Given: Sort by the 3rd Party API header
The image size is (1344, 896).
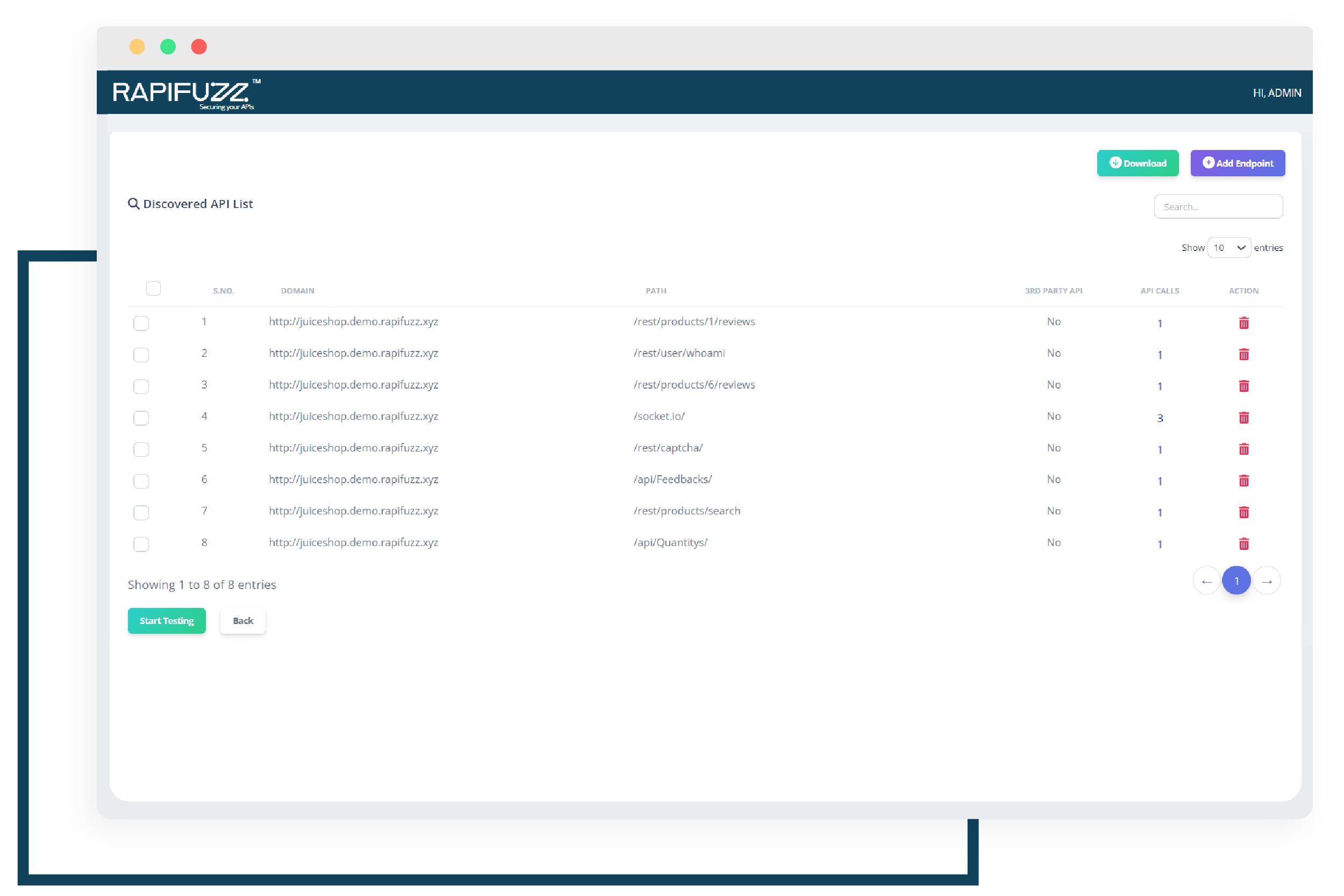Looking at the screenshot, I should point(1053,291).
